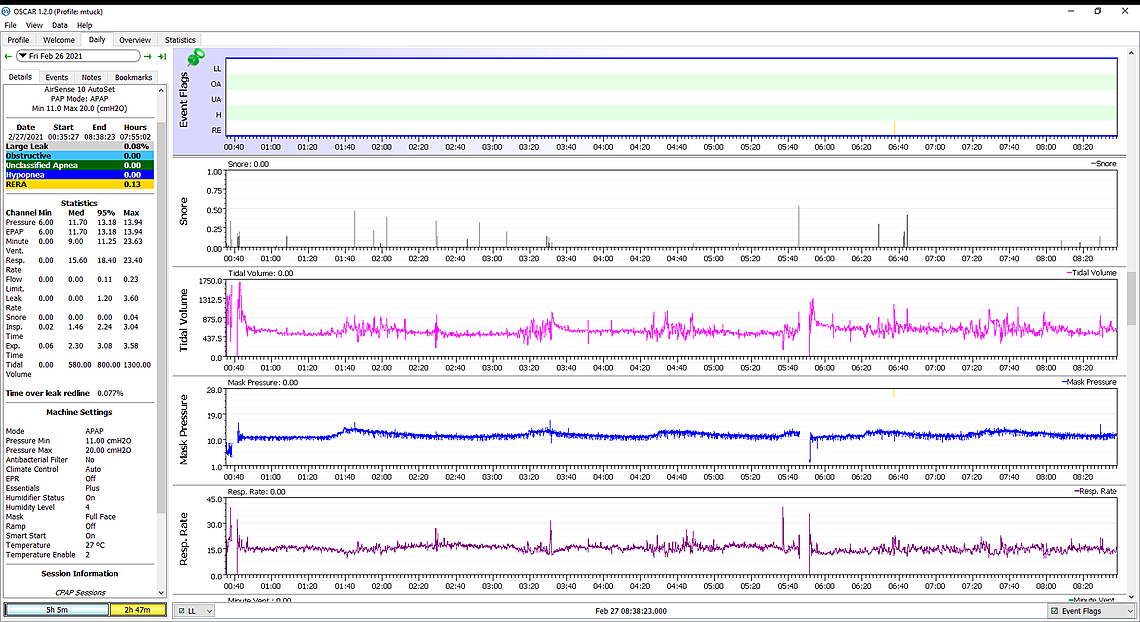Screen dimensions: 1140x622
Task: Click the 'CPAP Sessions' label
Action: click(80, 592)
